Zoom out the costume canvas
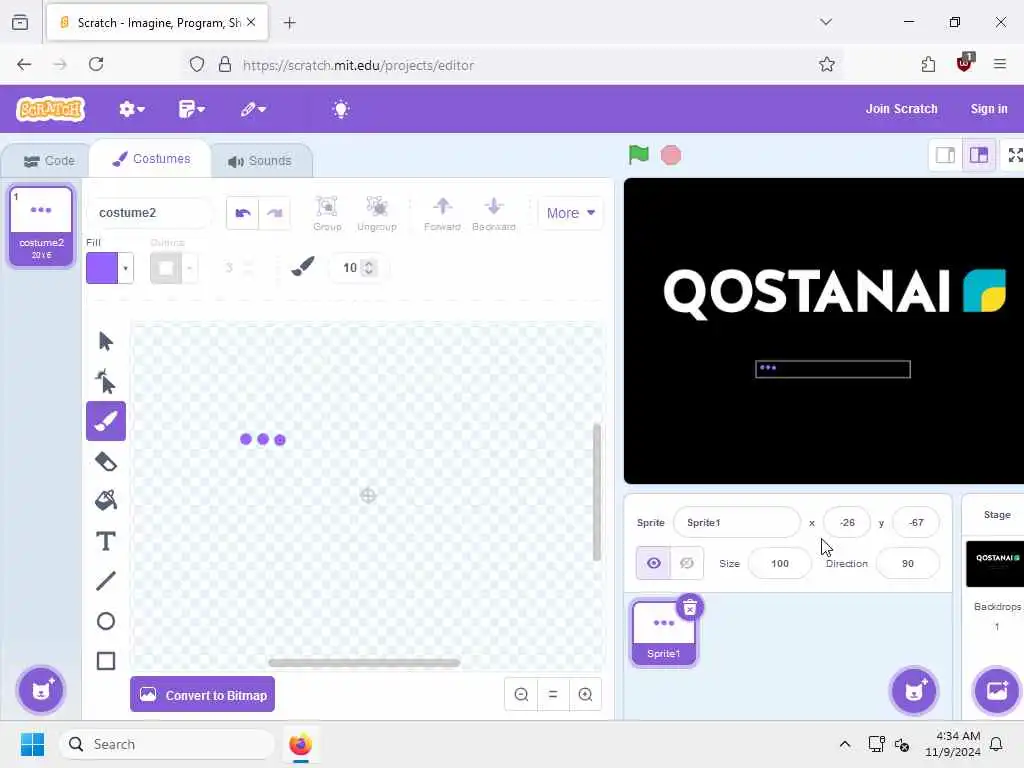The image size is (1024, 768). tap(521, 694)
